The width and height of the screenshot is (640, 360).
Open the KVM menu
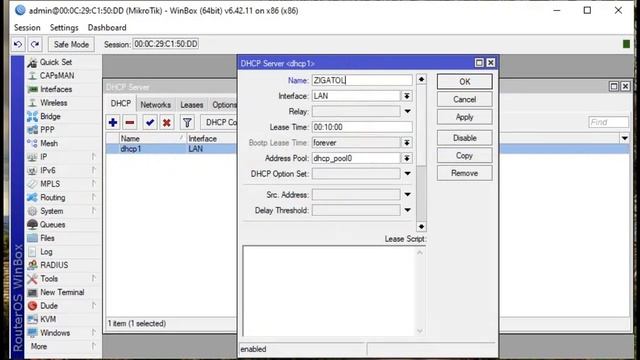48,319
